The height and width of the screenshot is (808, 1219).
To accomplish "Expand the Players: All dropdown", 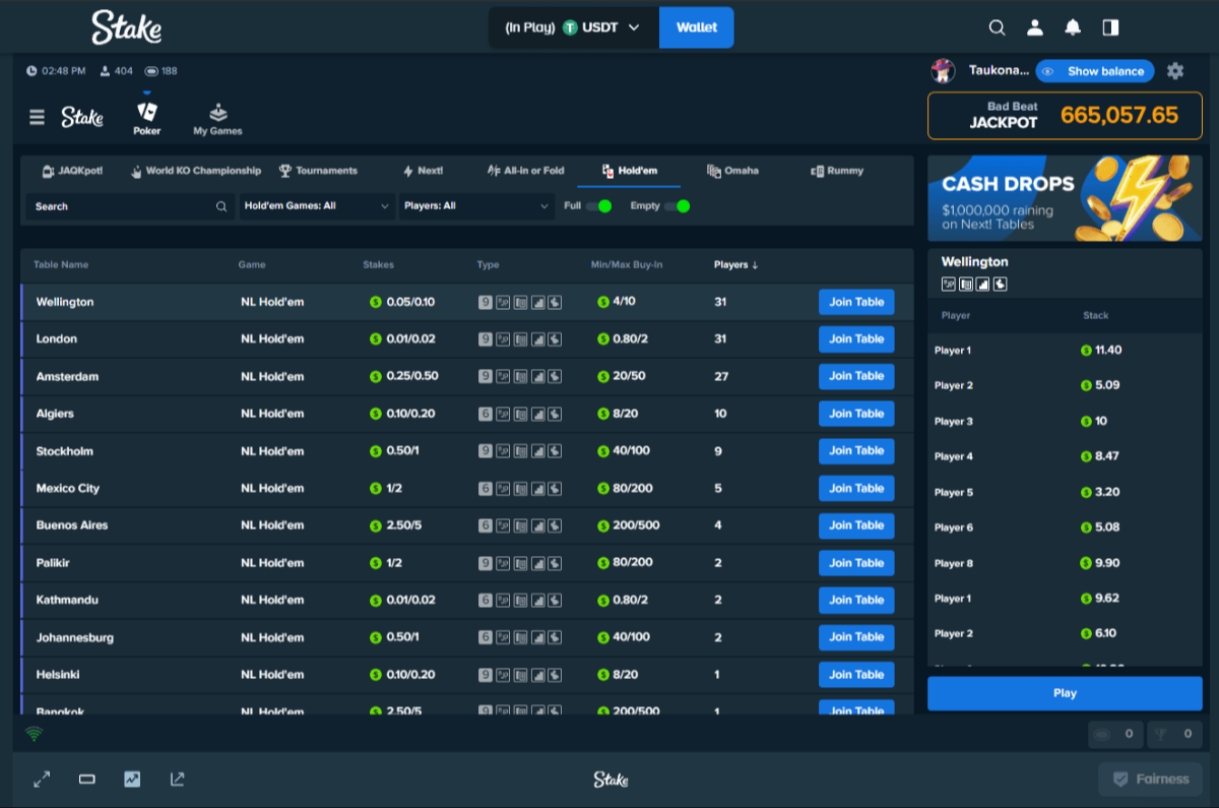I will coord(476,206).
